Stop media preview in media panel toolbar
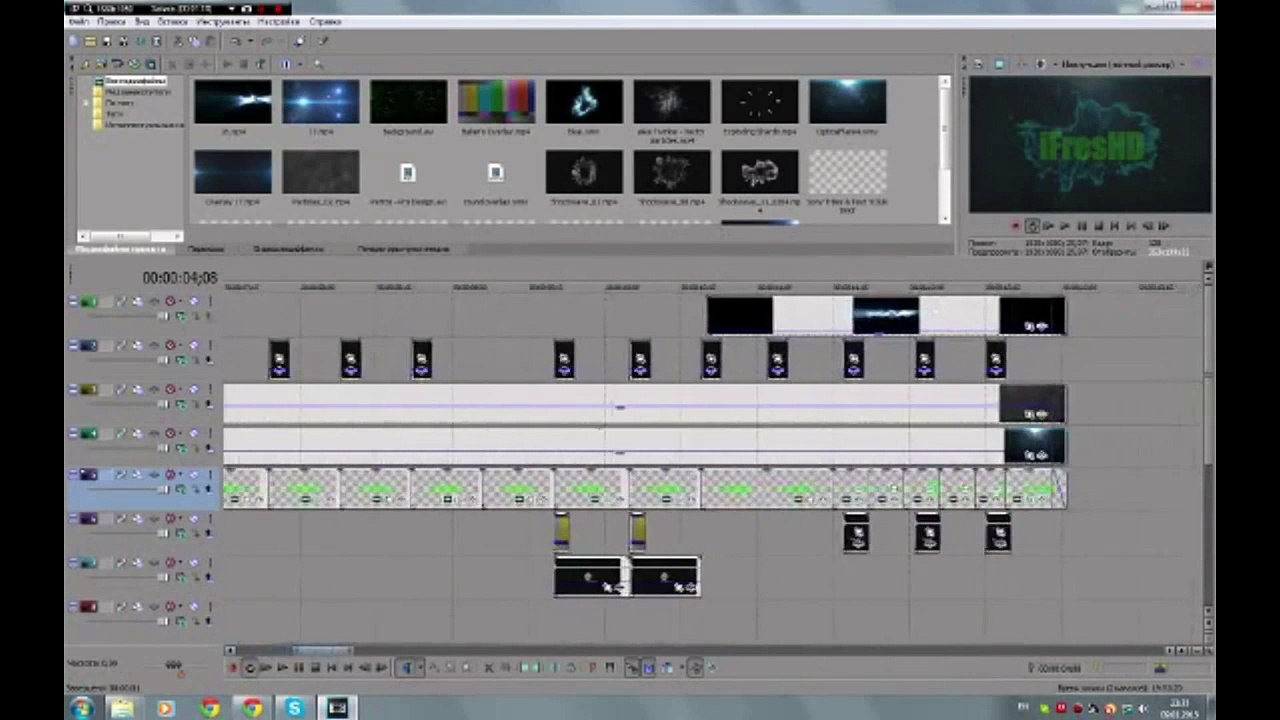1280x720 pixels. point(244,64)
